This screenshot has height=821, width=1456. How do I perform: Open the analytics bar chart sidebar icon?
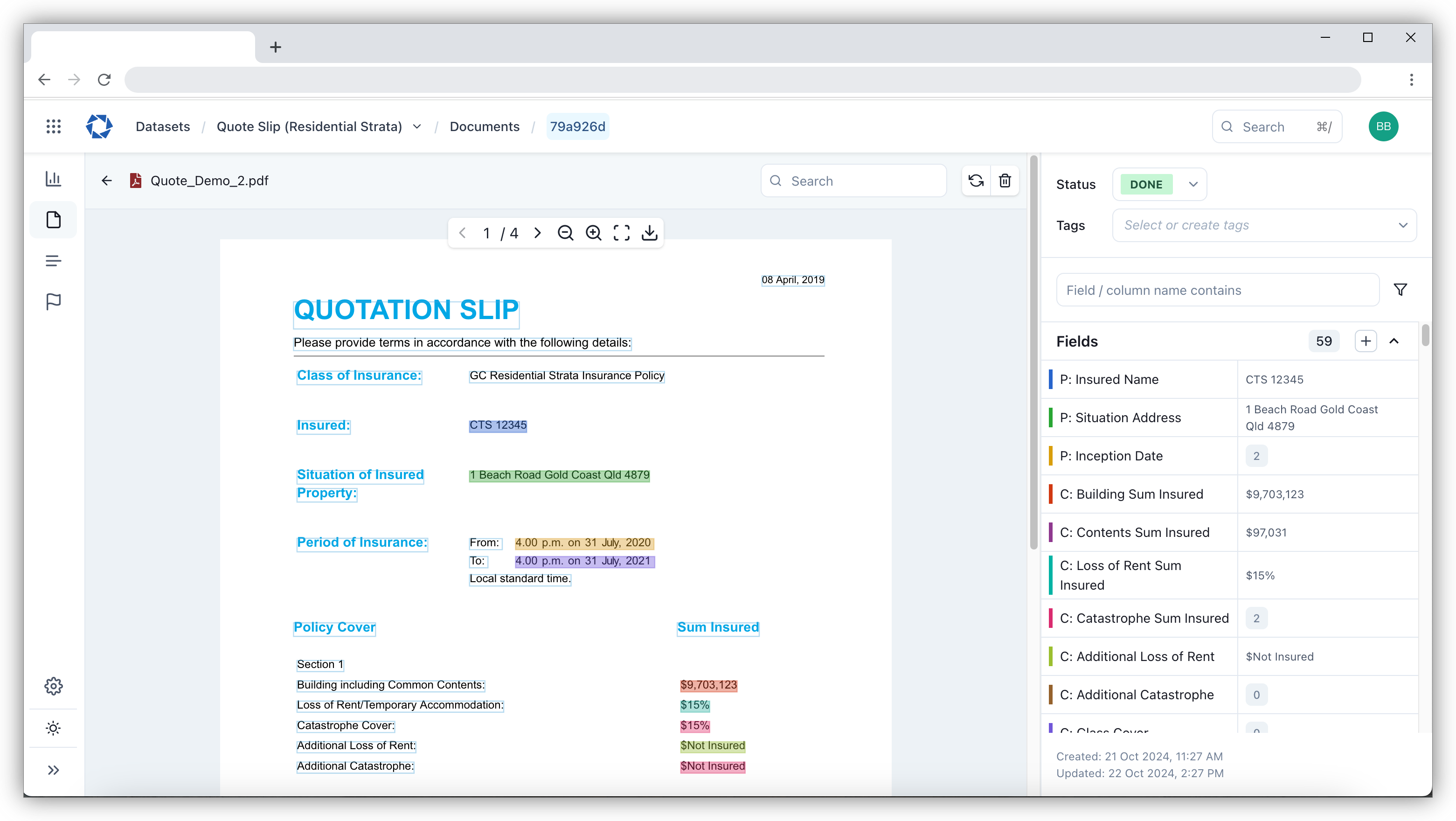53,179
